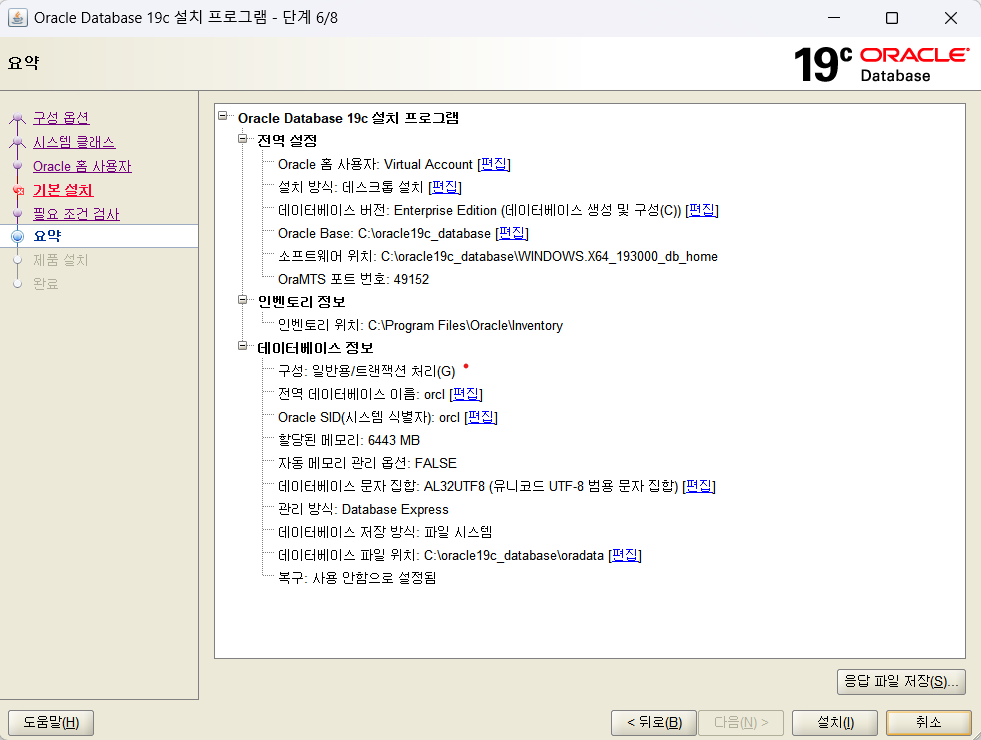Viewport: 981px width, 740px height.
Task: Jump to the 기본 설치 step
Action: pyautogui.click(x=63, y=190)
